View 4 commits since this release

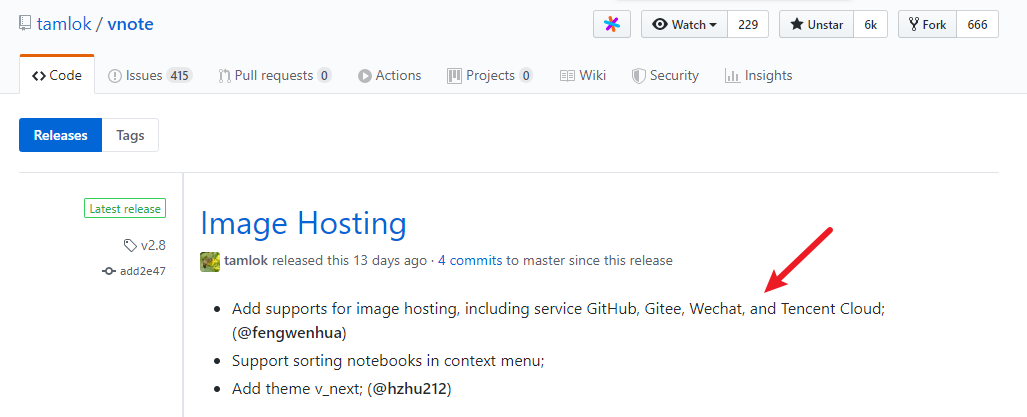pyautogui.click(x=470, y=261)
